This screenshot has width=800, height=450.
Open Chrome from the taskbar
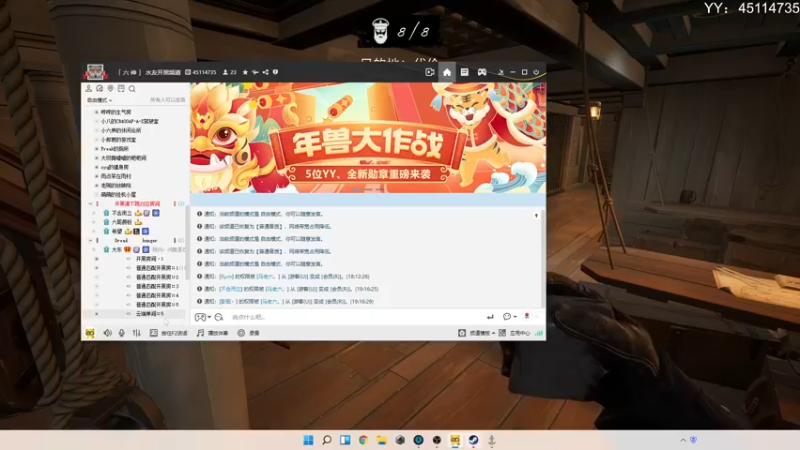click(x=363, y=440)
